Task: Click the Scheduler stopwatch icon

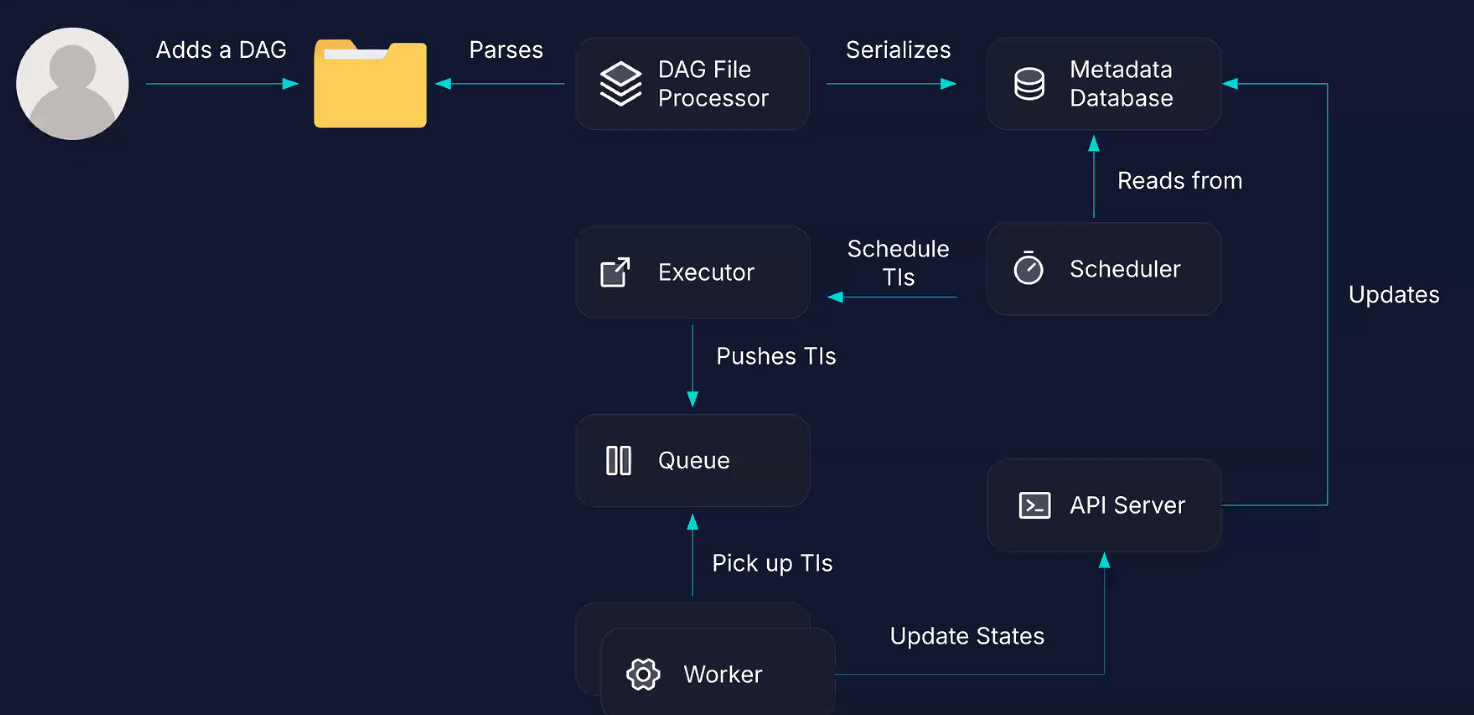Action: point(1028,268)
